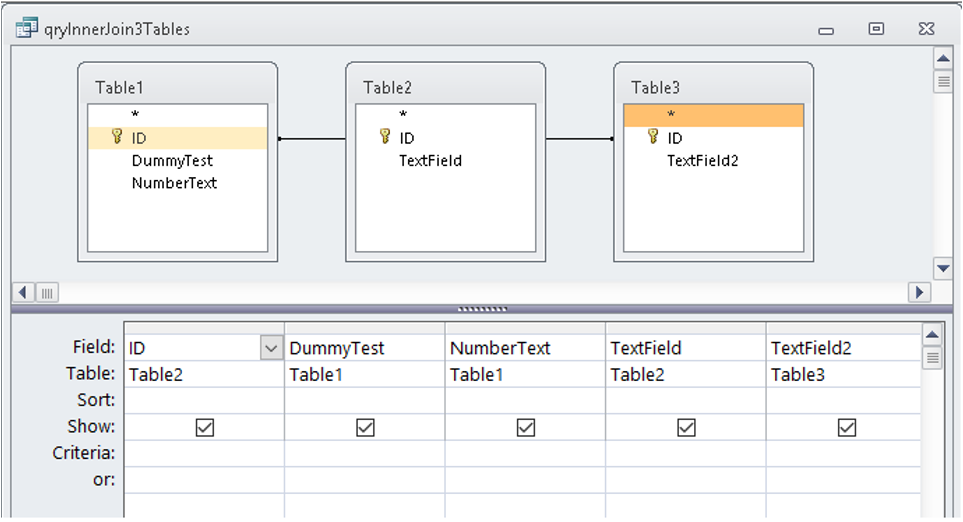The height and width of the screenshot is (522, 963).
Task: Click the primary key icon in Table1
Action: [117, 136]
